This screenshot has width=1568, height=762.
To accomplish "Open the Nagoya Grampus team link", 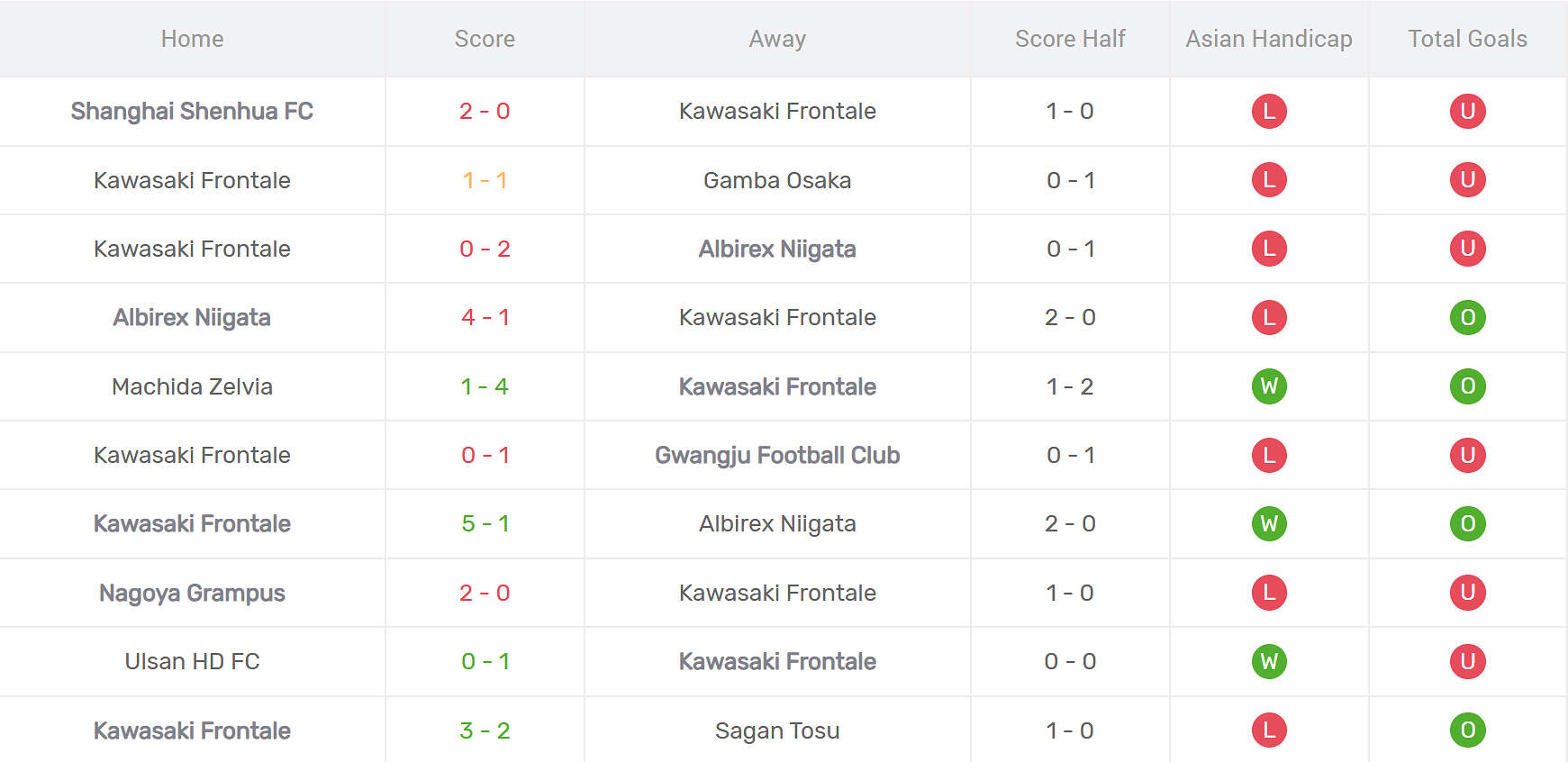I will (192, 593).
